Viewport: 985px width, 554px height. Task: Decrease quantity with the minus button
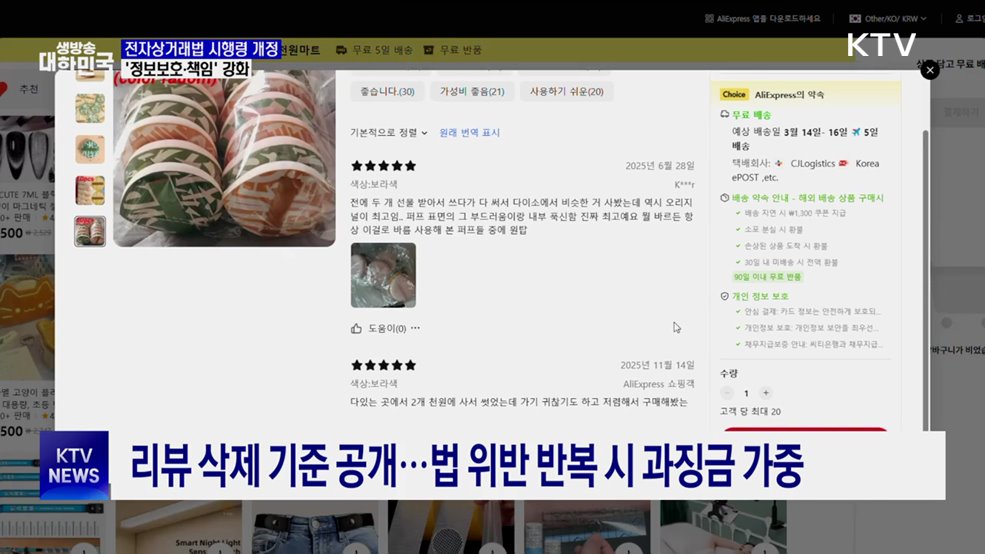(x=727, y=393)
